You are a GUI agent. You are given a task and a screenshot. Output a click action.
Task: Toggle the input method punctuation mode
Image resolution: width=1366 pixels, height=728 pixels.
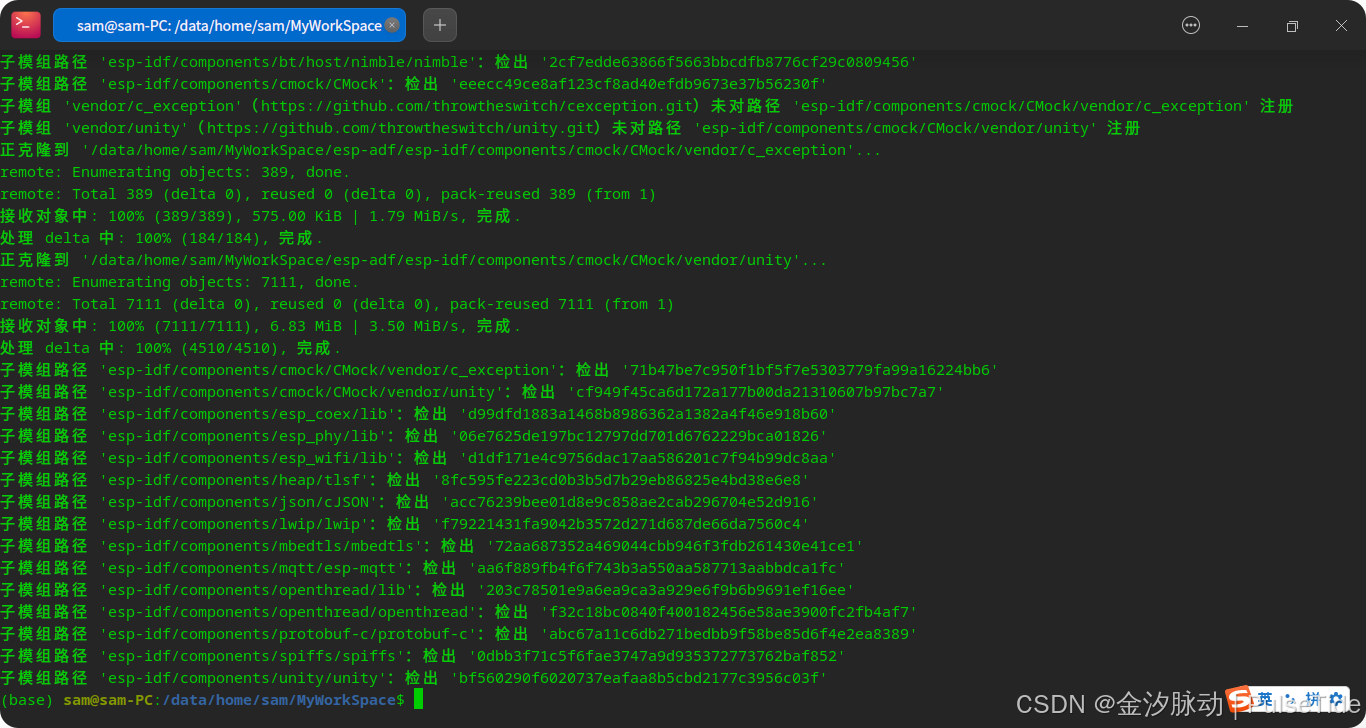[x=1290, y=699]
